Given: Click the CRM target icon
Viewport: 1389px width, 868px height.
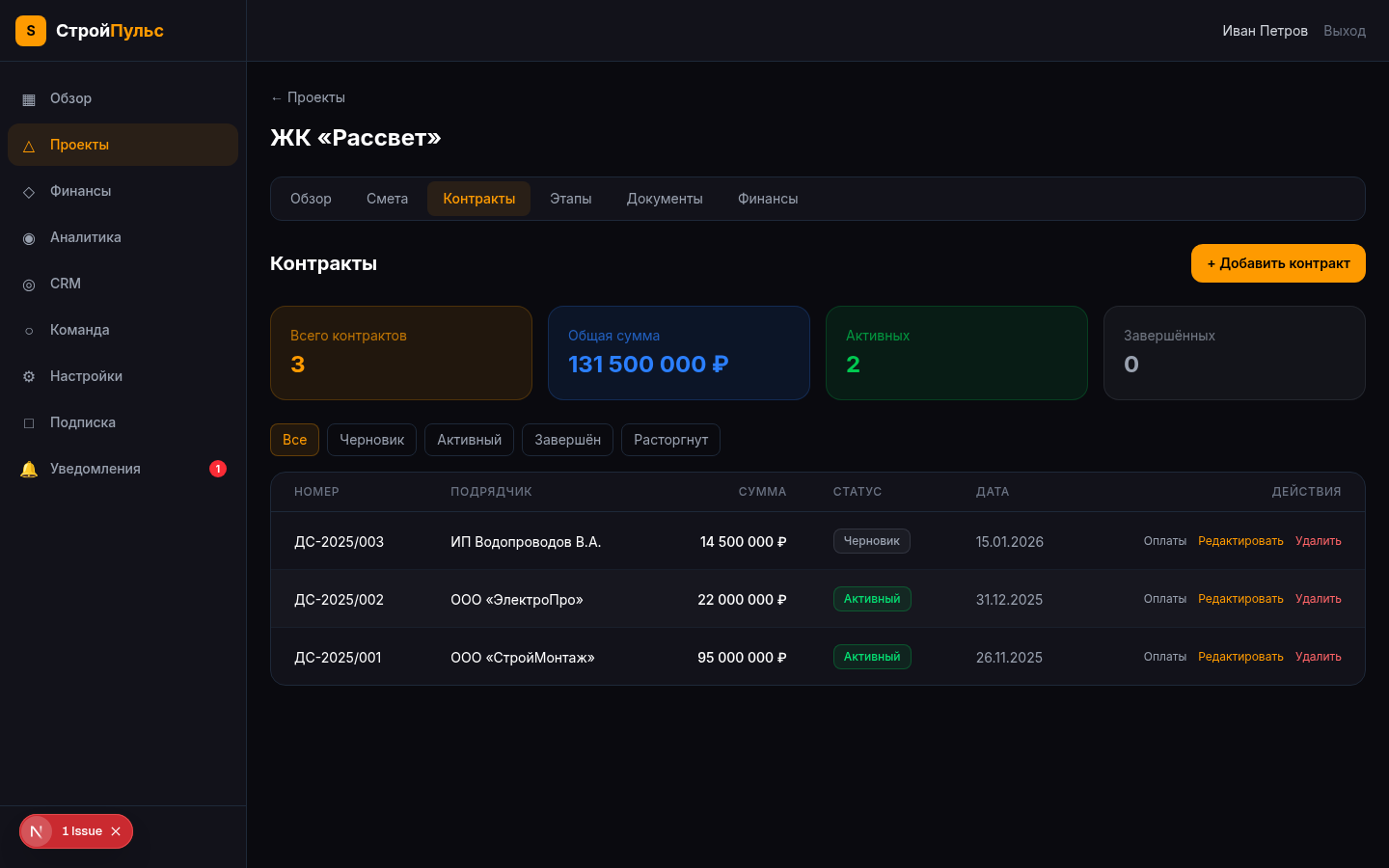Looking at the screenshot, I should tap(29, 285).
